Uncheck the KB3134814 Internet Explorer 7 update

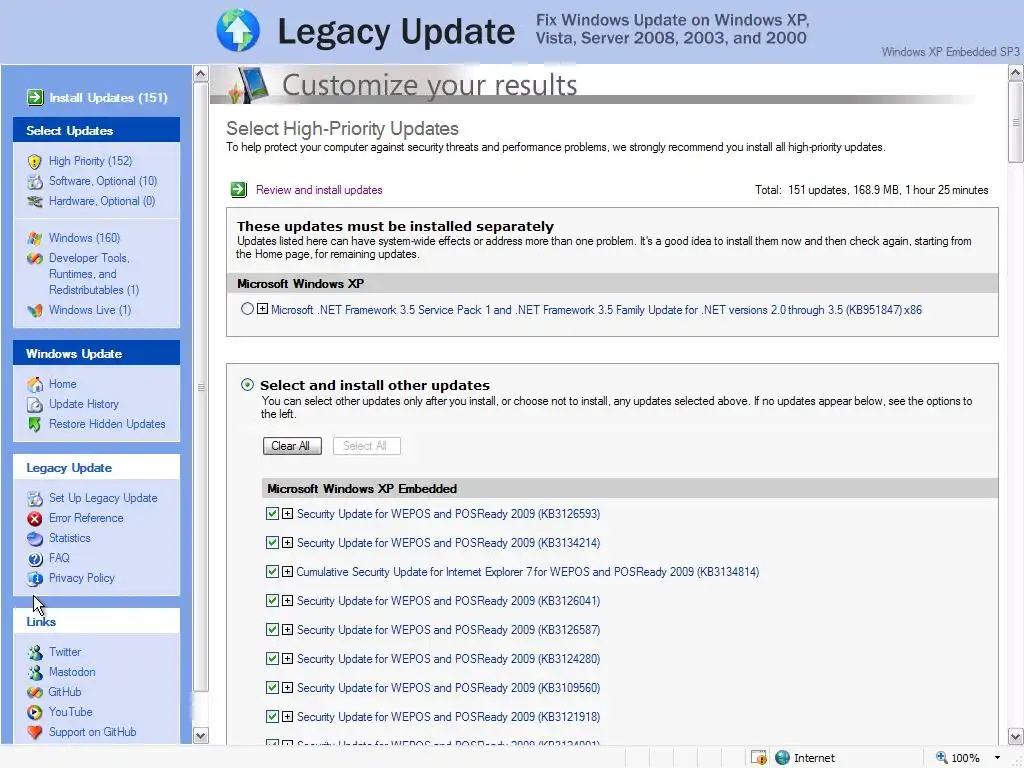pyautogui.click(x=272, y=572)
